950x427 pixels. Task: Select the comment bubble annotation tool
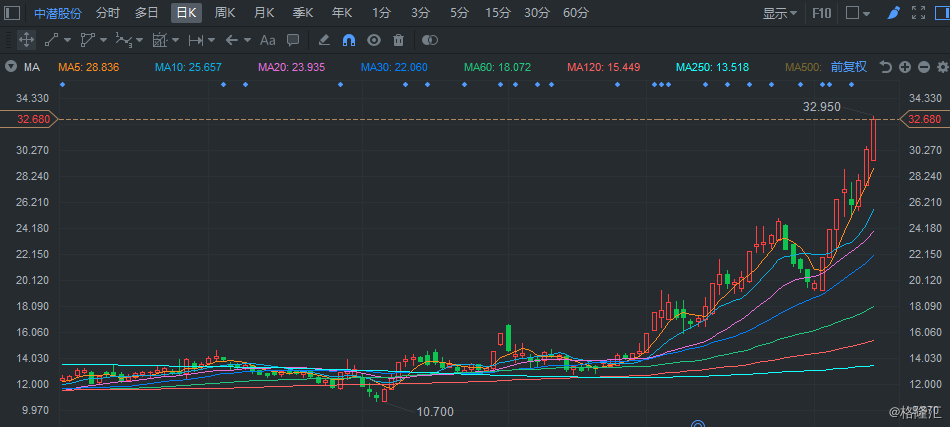click(x=293, y=40)
